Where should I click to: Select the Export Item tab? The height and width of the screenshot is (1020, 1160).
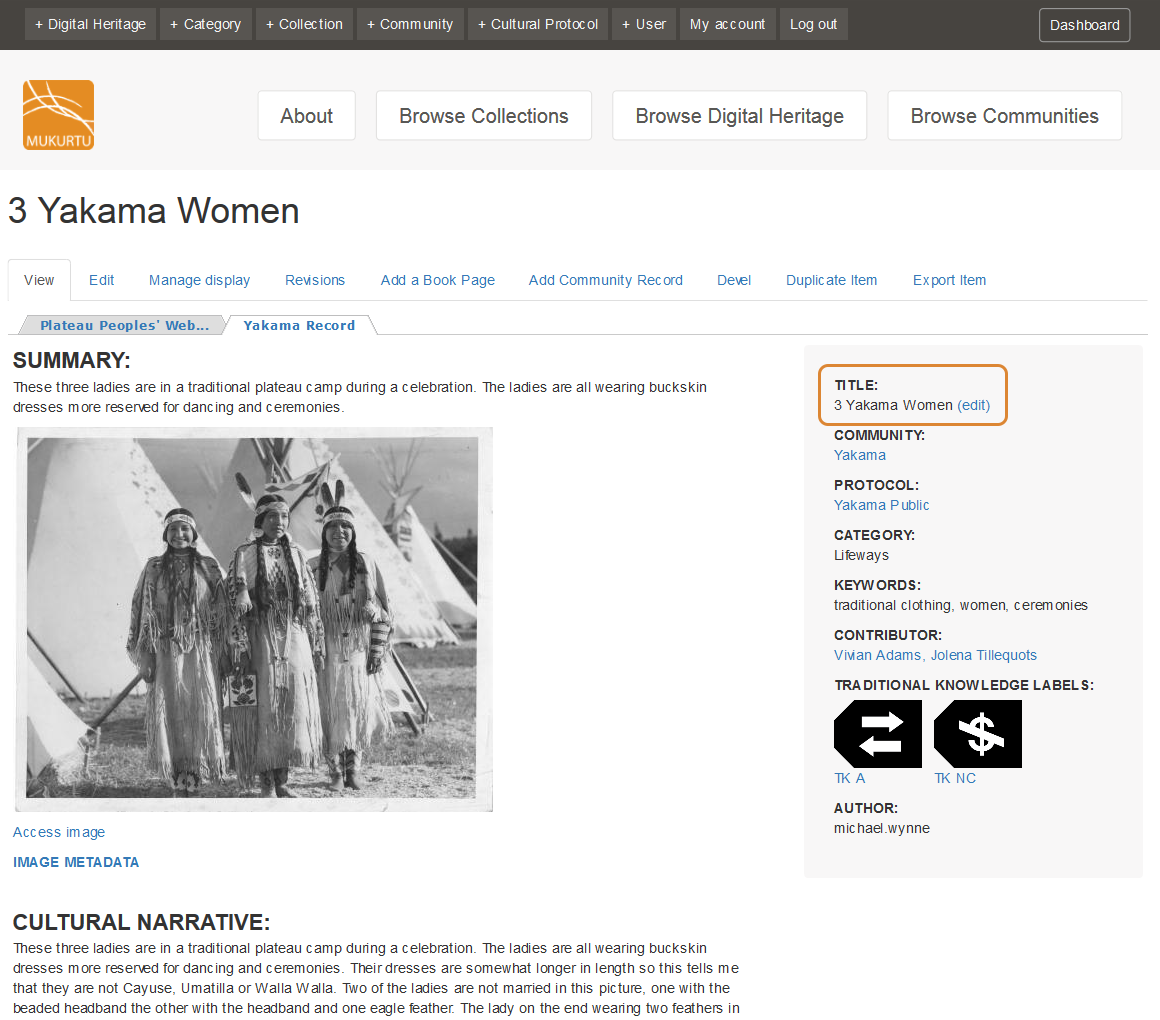[949, 280]
